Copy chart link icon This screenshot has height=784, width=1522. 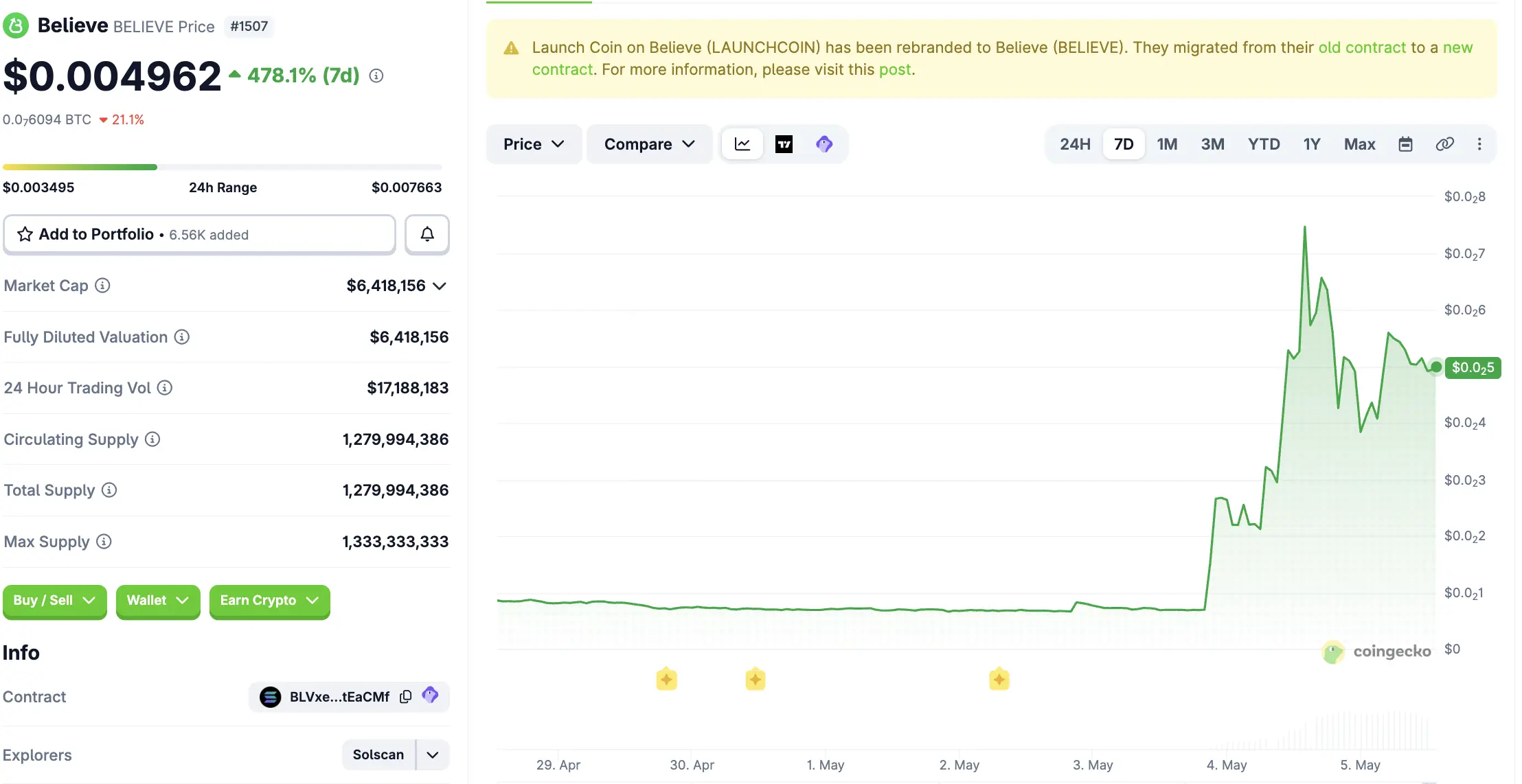[x=1445, y=144]
